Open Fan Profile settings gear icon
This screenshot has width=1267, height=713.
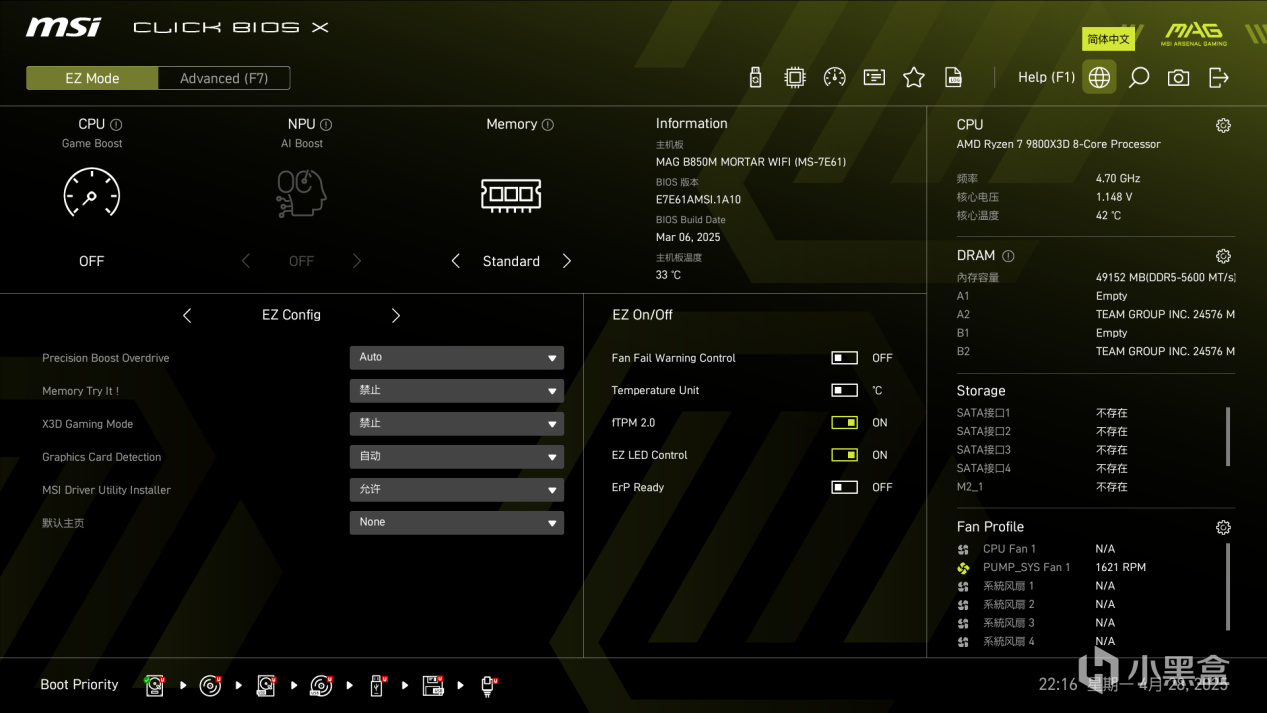1223,527
